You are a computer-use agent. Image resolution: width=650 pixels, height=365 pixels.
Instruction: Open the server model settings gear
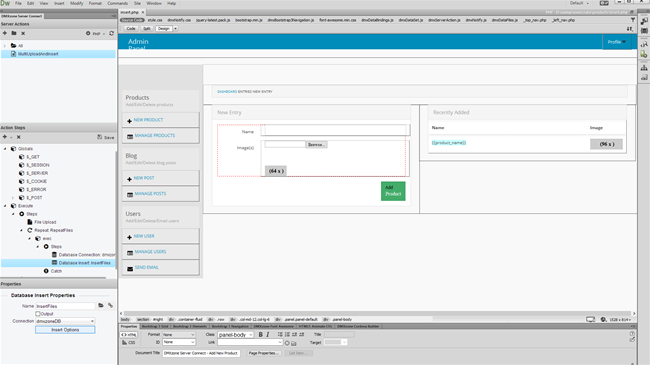coord(88,33)
